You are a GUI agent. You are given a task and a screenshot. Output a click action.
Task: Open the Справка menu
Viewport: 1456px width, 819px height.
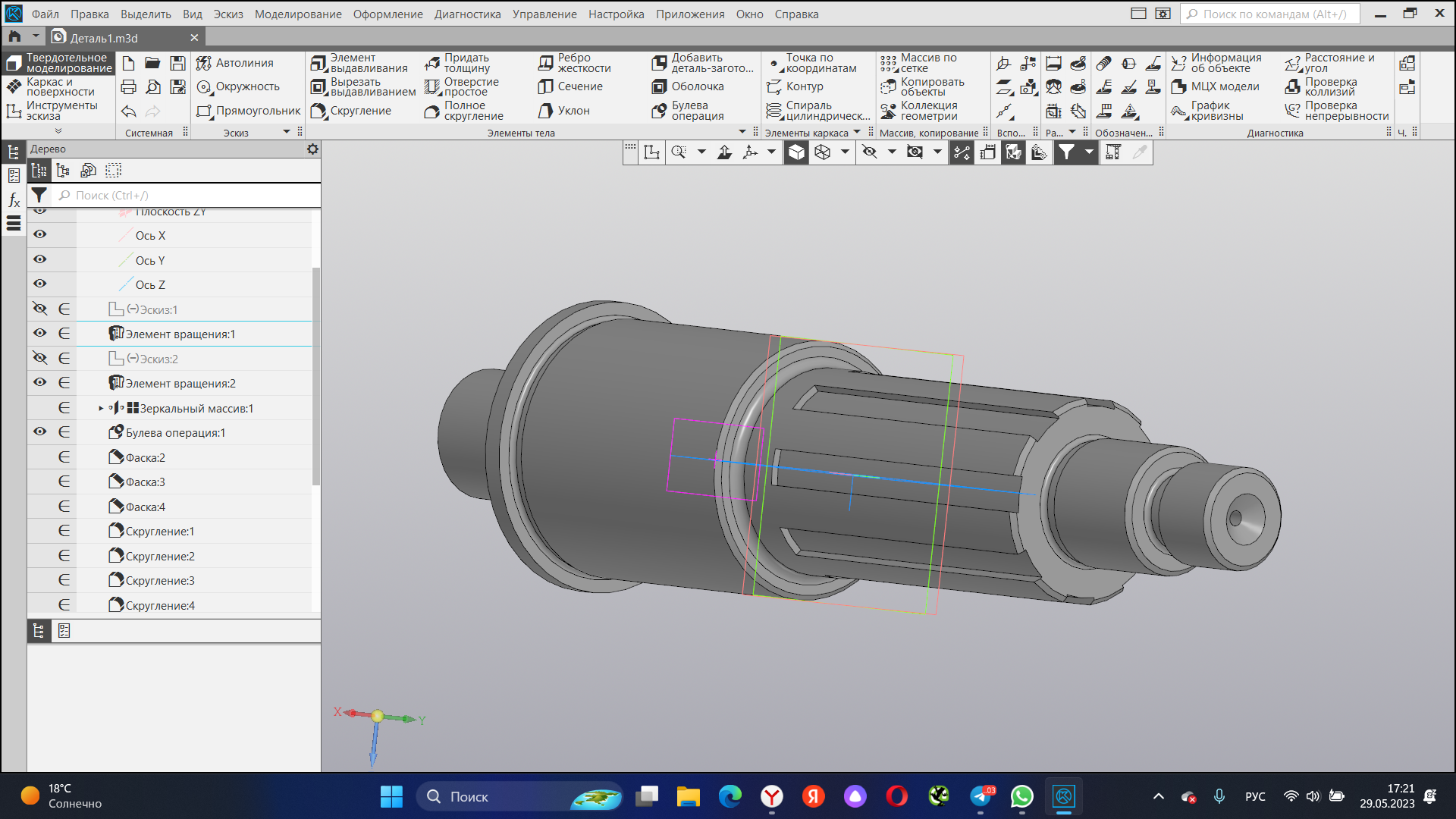796,14
